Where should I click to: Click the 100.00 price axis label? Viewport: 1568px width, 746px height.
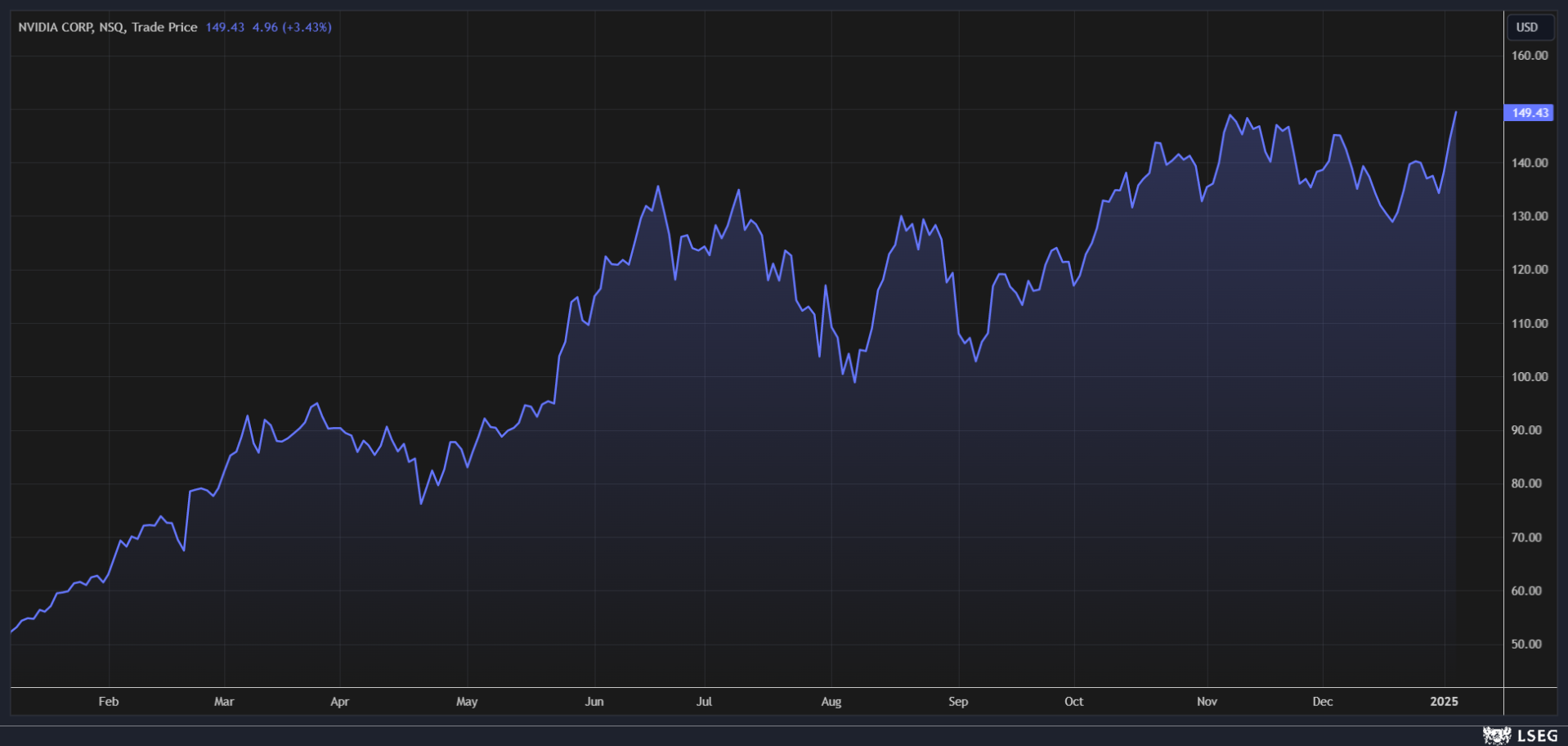pos(1530,376)
